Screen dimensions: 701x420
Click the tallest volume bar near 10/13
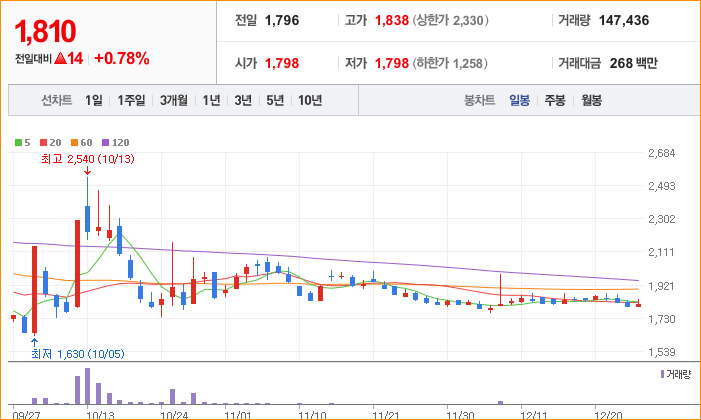point(87,386)
